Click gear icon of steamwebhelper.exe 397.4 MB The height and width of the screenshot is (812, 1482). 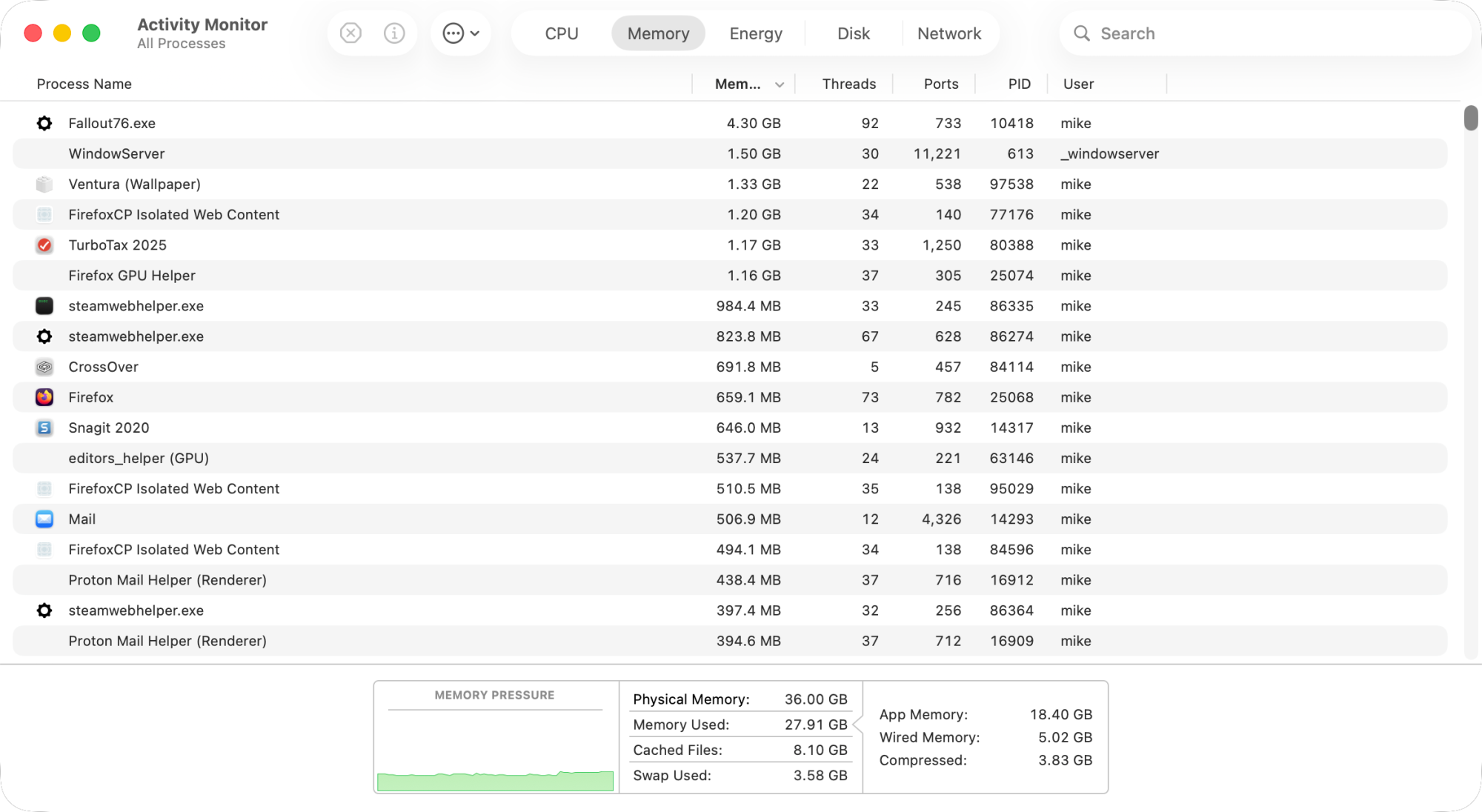point(44,610)
